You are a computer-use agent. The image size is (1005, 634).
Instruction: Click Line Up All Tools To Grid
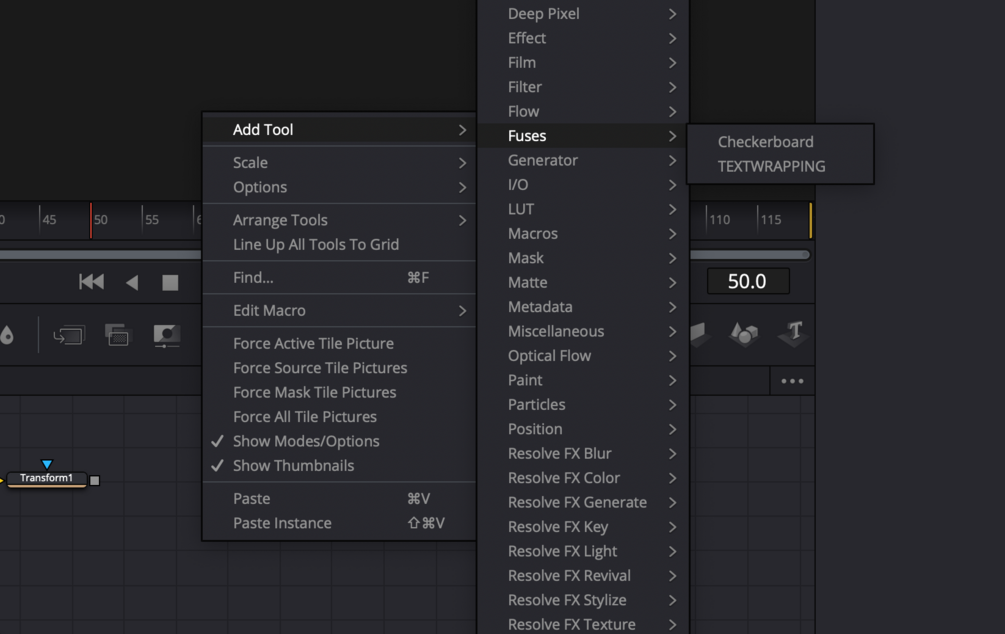(316, 244)
